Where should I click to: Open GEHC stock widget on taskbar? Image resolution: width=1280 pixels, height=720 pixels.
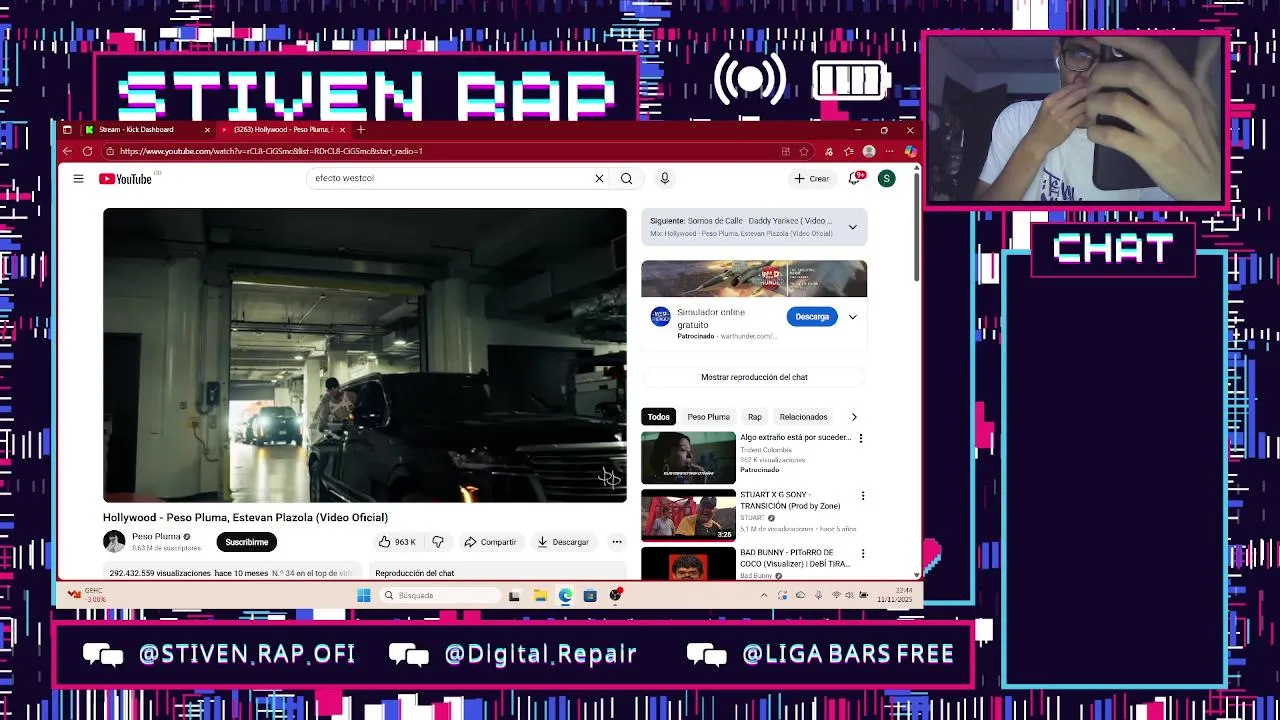pos(87,594)
